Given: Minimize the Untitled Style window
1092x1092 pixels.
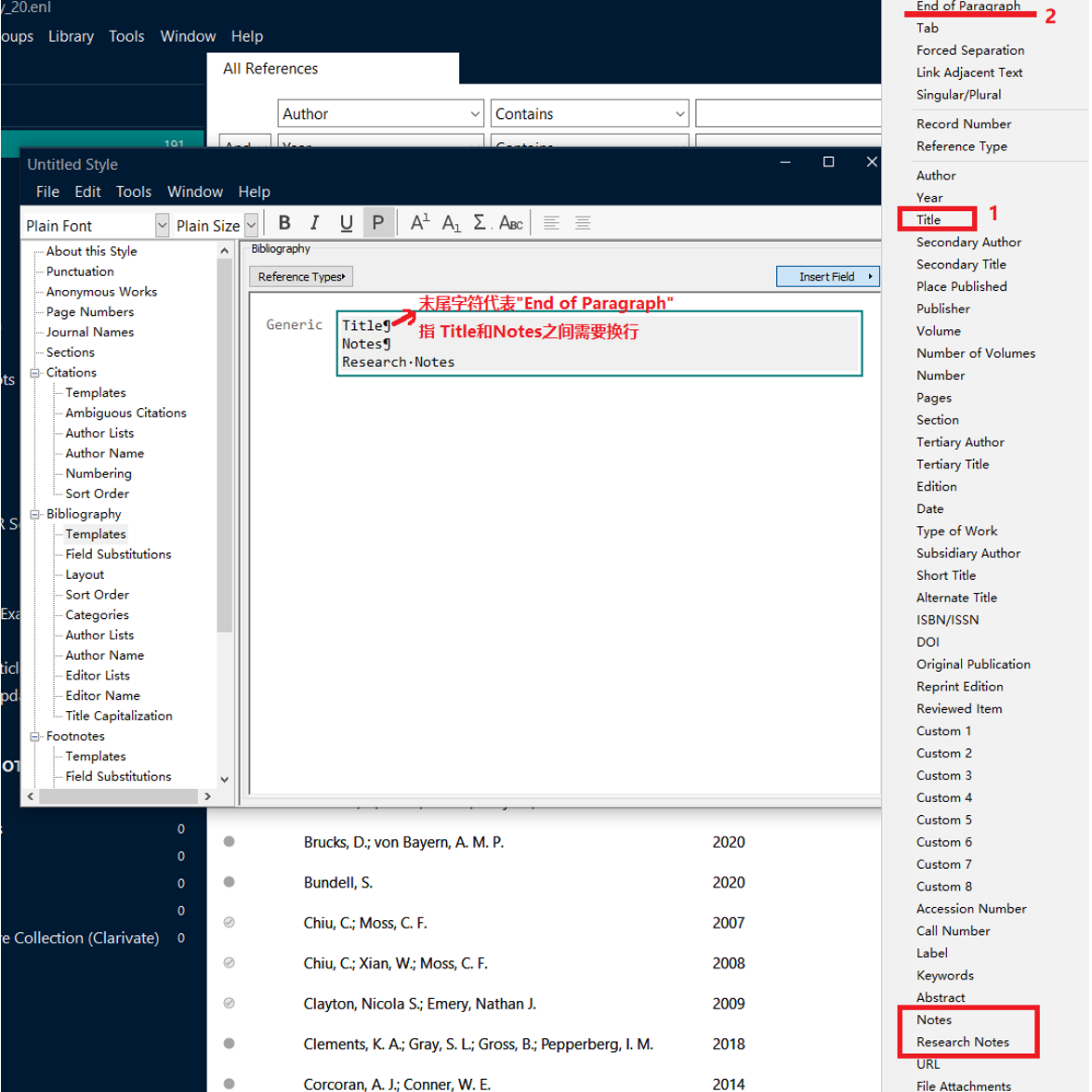Looking at the screenshot, I should click(x=785, y=162).
